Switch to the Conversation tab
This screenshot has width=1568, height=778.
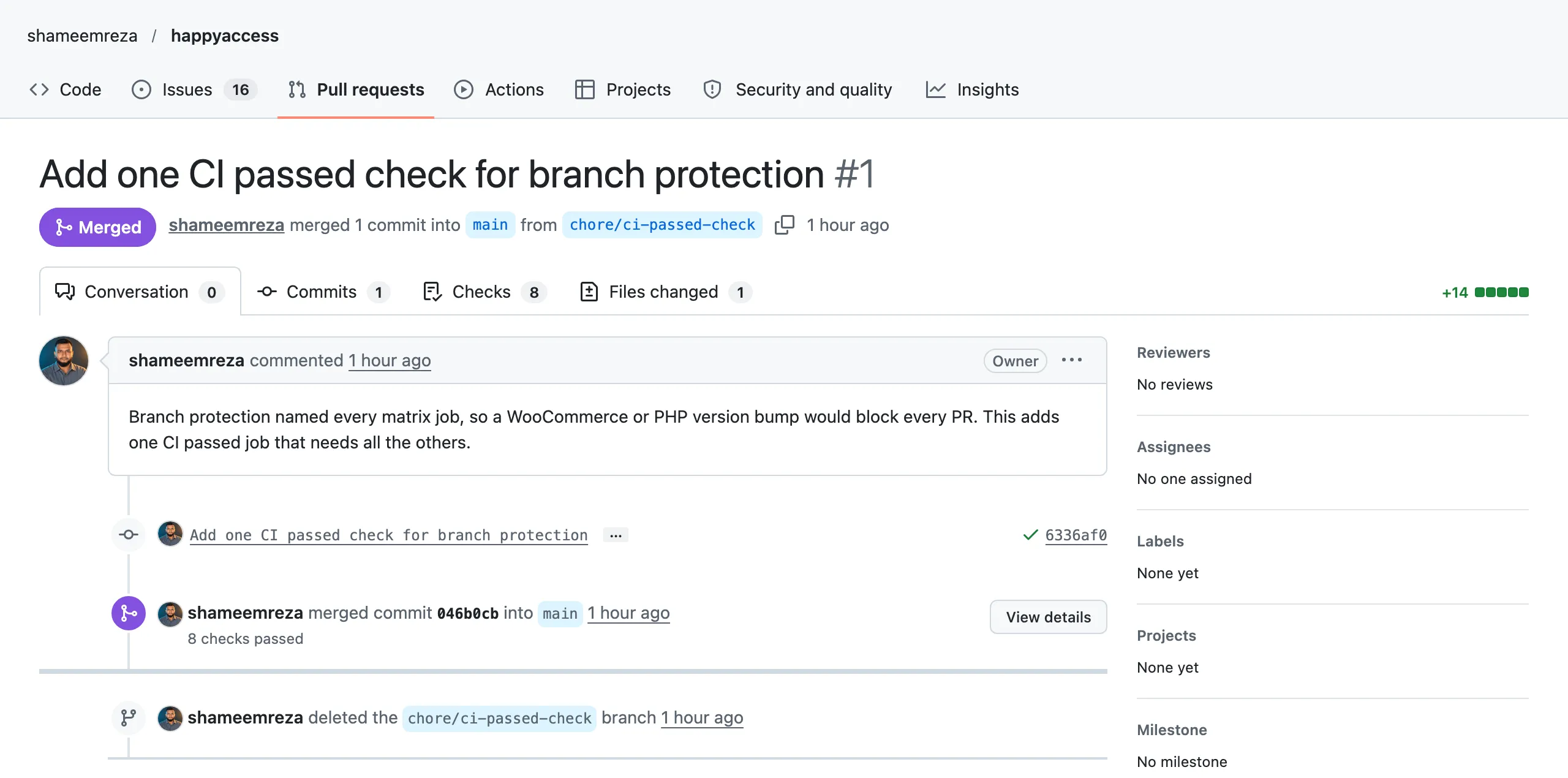(140, 292)
